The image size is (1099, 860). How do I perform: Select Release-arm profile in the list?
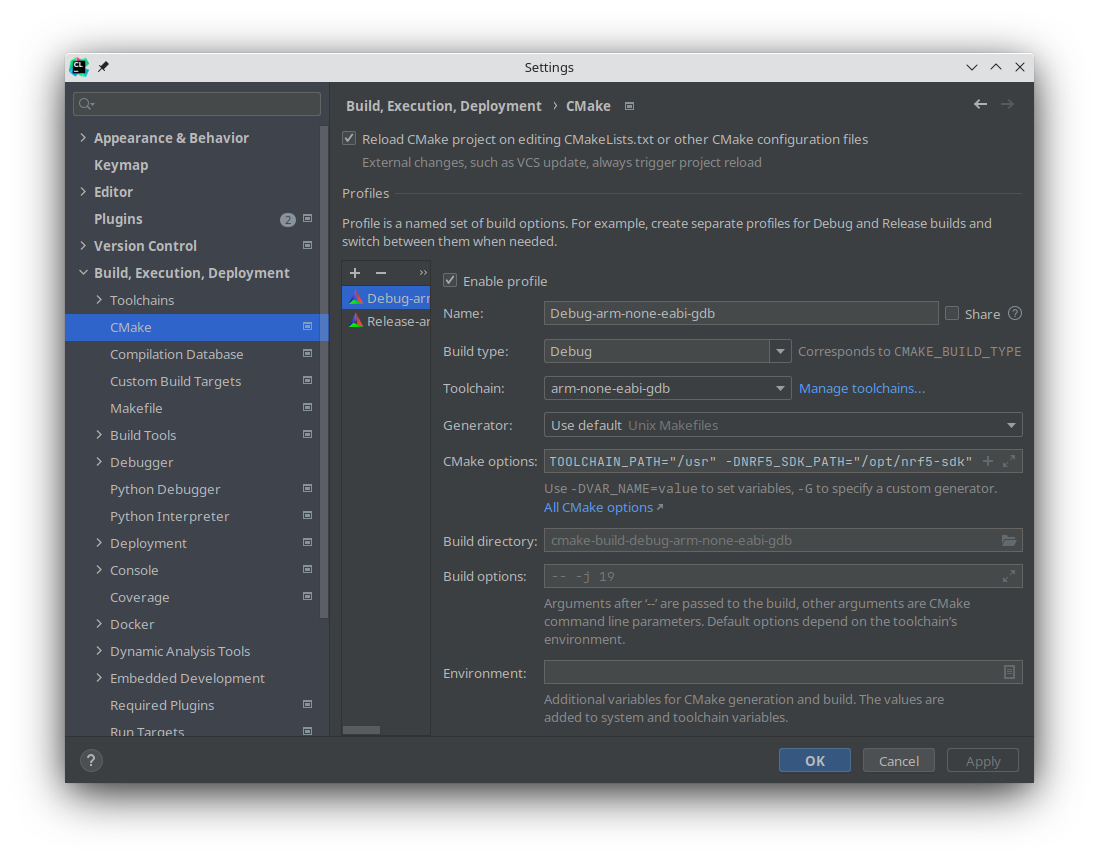390,321
